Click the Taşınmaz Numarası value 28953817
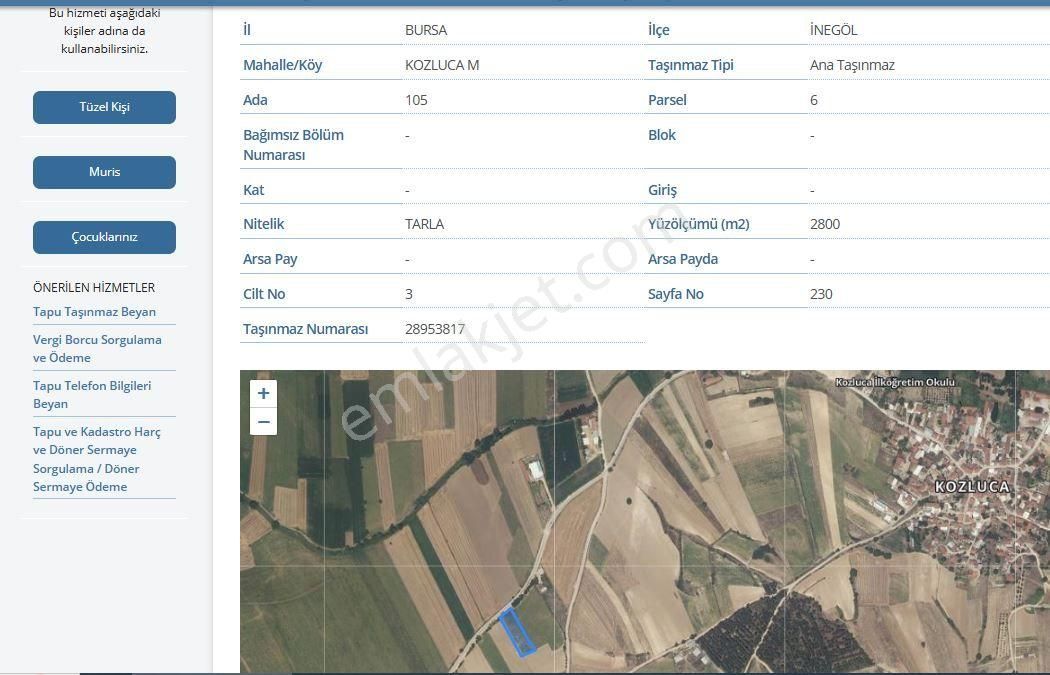The image size is (1050, 675). pos(435,329)
